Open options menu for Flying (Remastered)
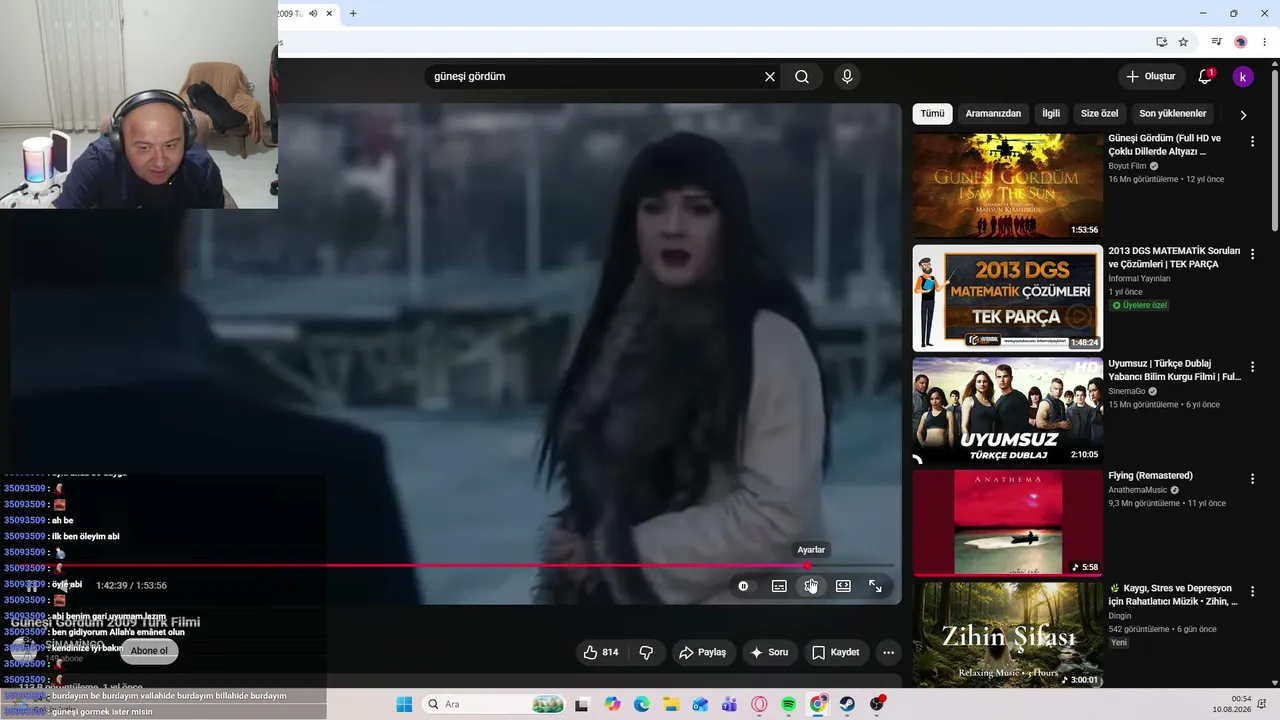The height and width of the screenshot is (720, 1280). click(1252, 479)
